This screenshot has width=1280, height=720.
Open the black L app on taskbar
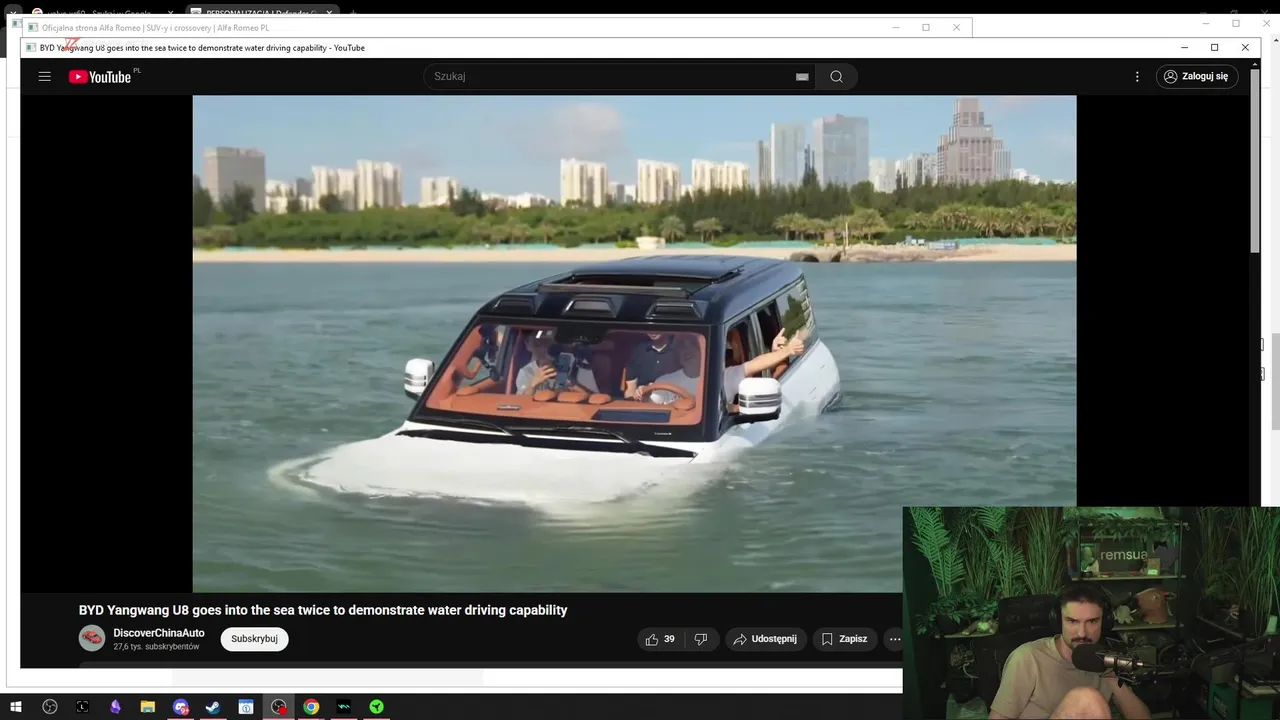(x=83, y=707)
